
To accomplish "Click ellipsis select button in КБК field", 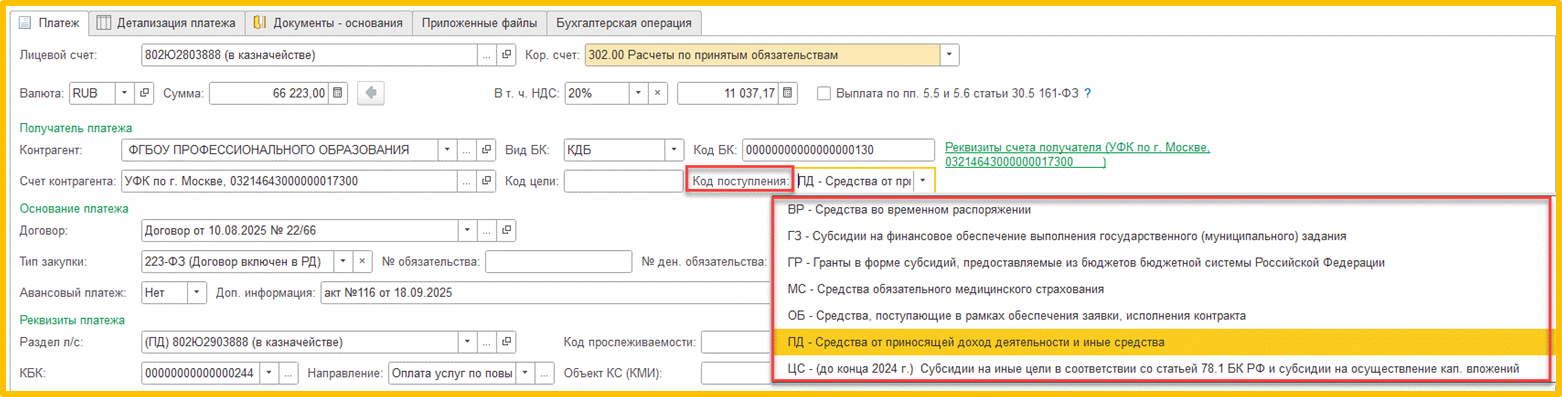I will 289,374.
